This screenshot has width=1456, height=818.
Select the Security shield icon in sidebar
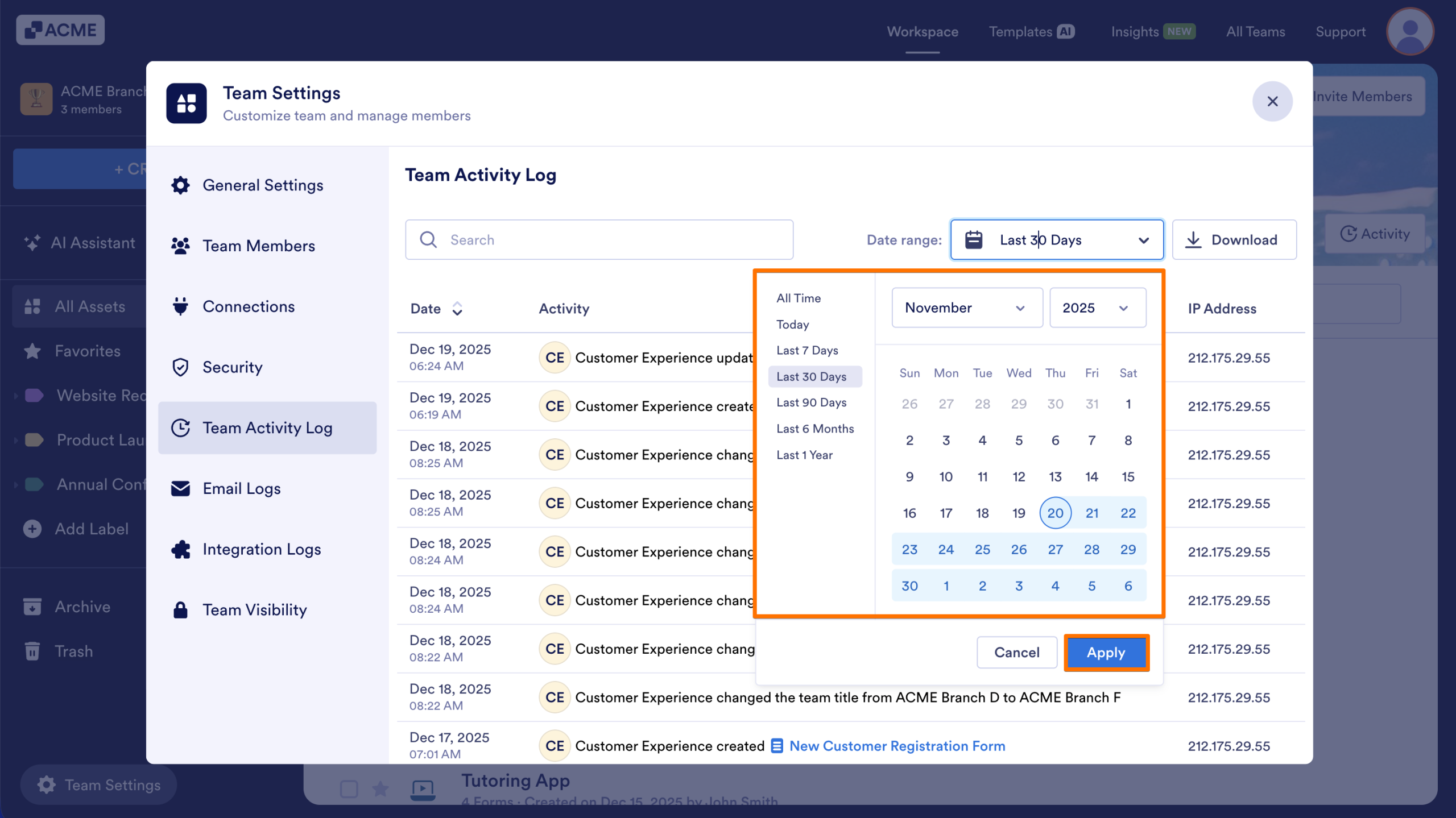click(180, 367)
